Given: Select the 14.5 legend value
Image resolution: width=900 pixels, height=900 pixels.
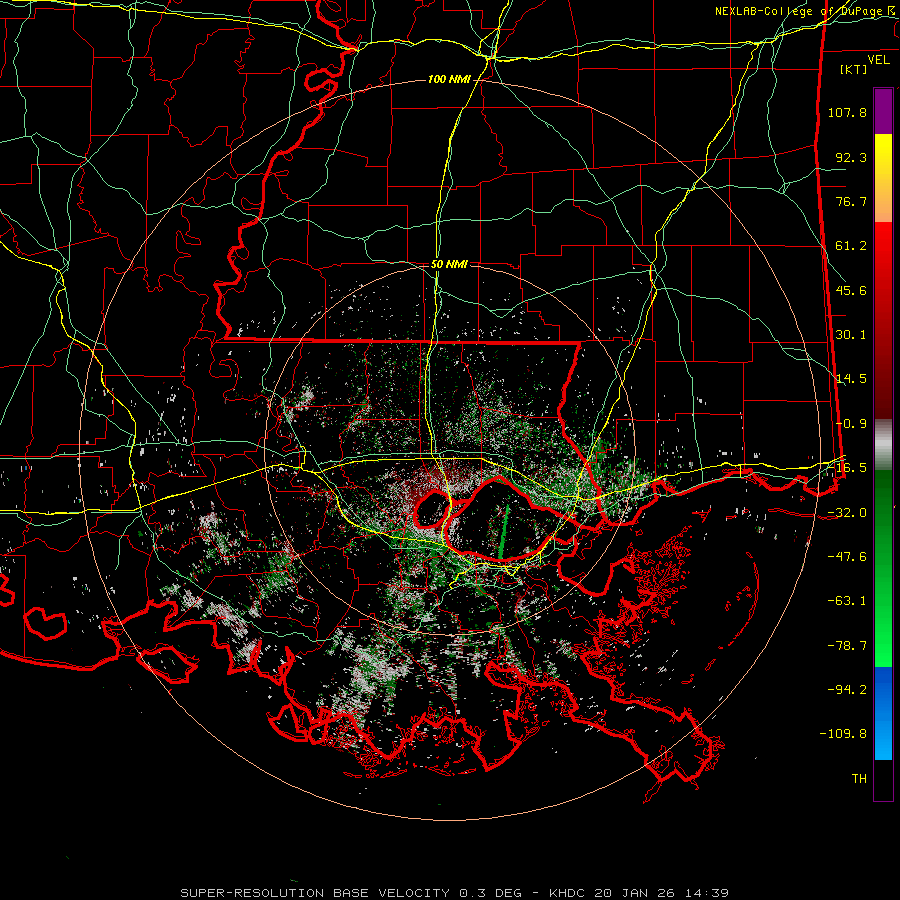Looking at the screenshot, I should [851, 379].
